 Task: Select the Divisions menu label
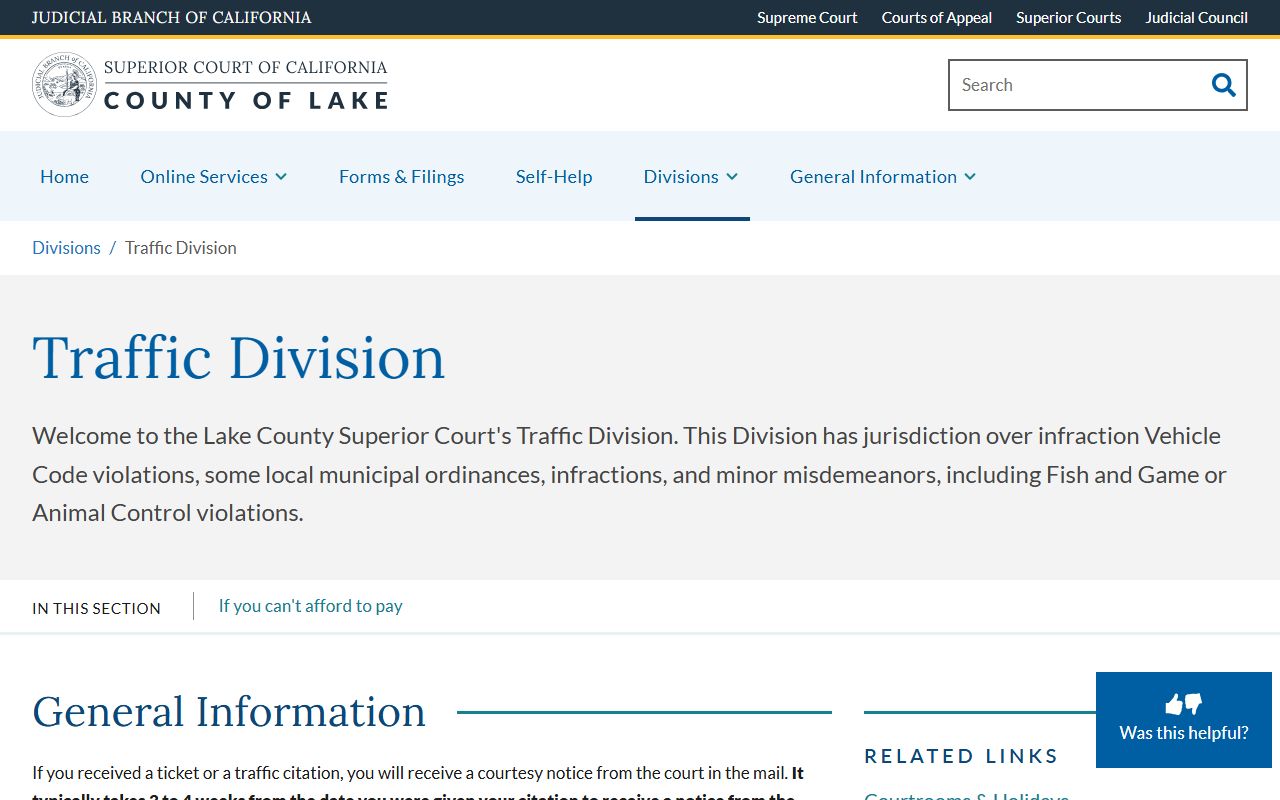[x=681, y=176]
